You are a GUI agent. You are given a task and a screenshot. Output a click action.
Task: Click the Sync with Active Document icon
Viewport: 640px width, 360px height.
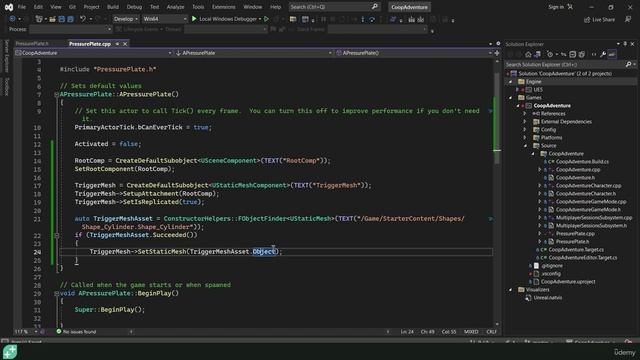click(563, 54)
